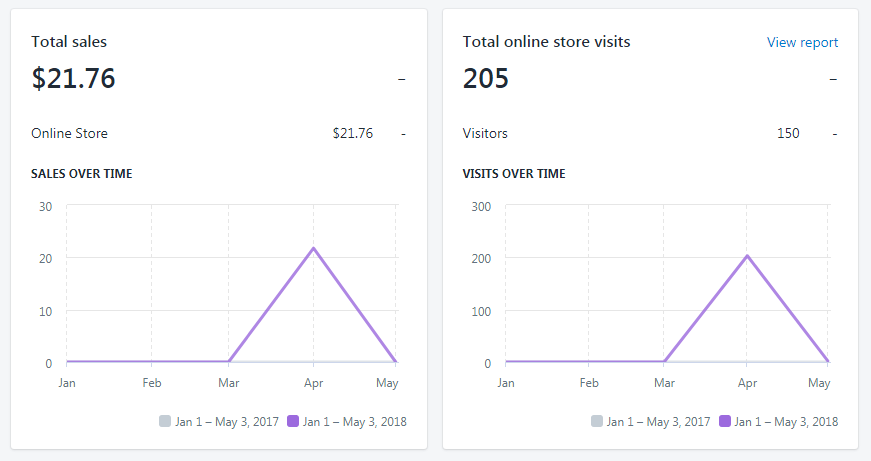Viewport: 871px width, 461px height.
Task: Click the Total online store visits heading
Action: [547, 42]
